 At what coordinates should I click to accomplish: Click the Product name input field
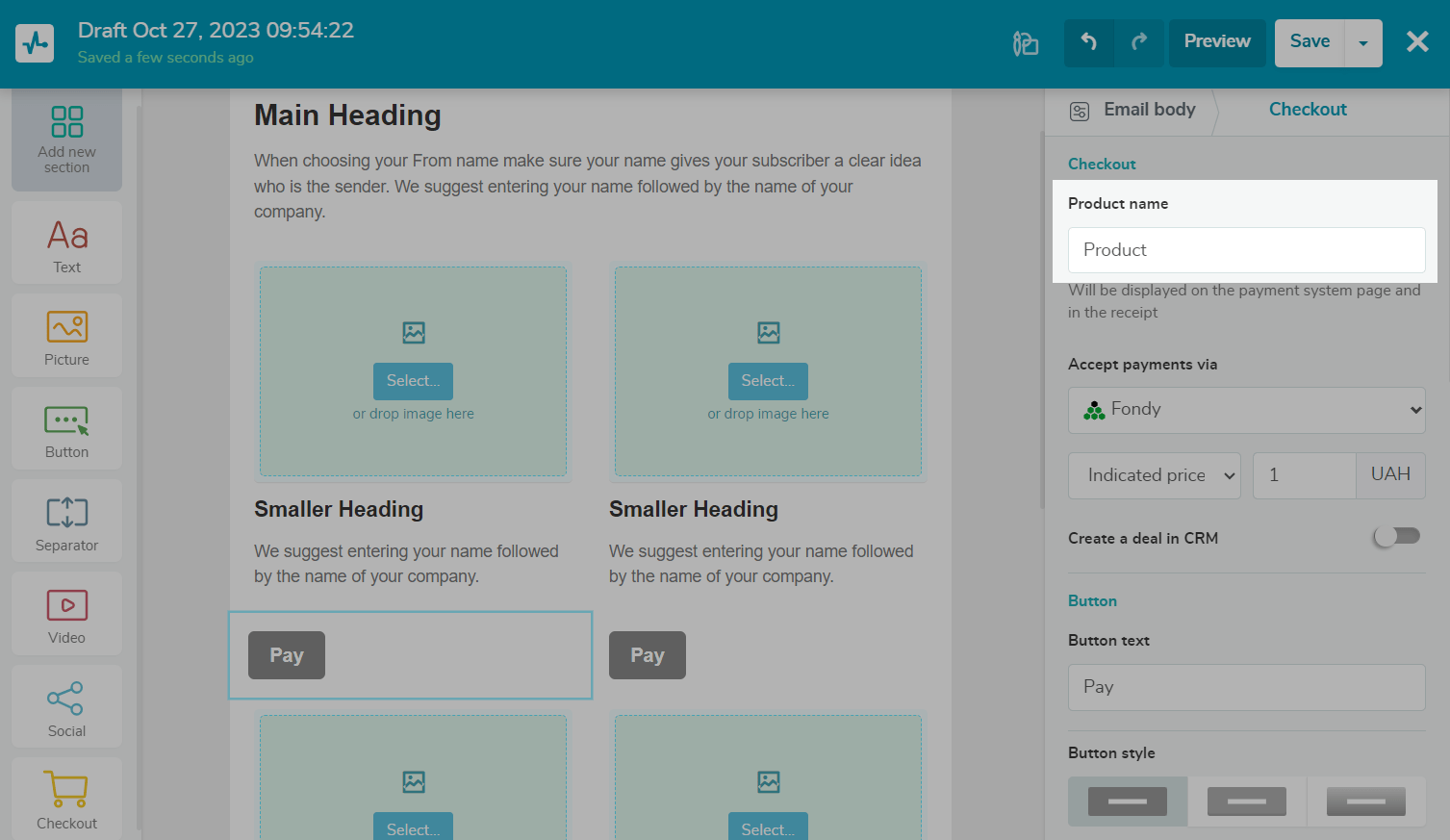pyautogui.click(x=1246, y=250)
